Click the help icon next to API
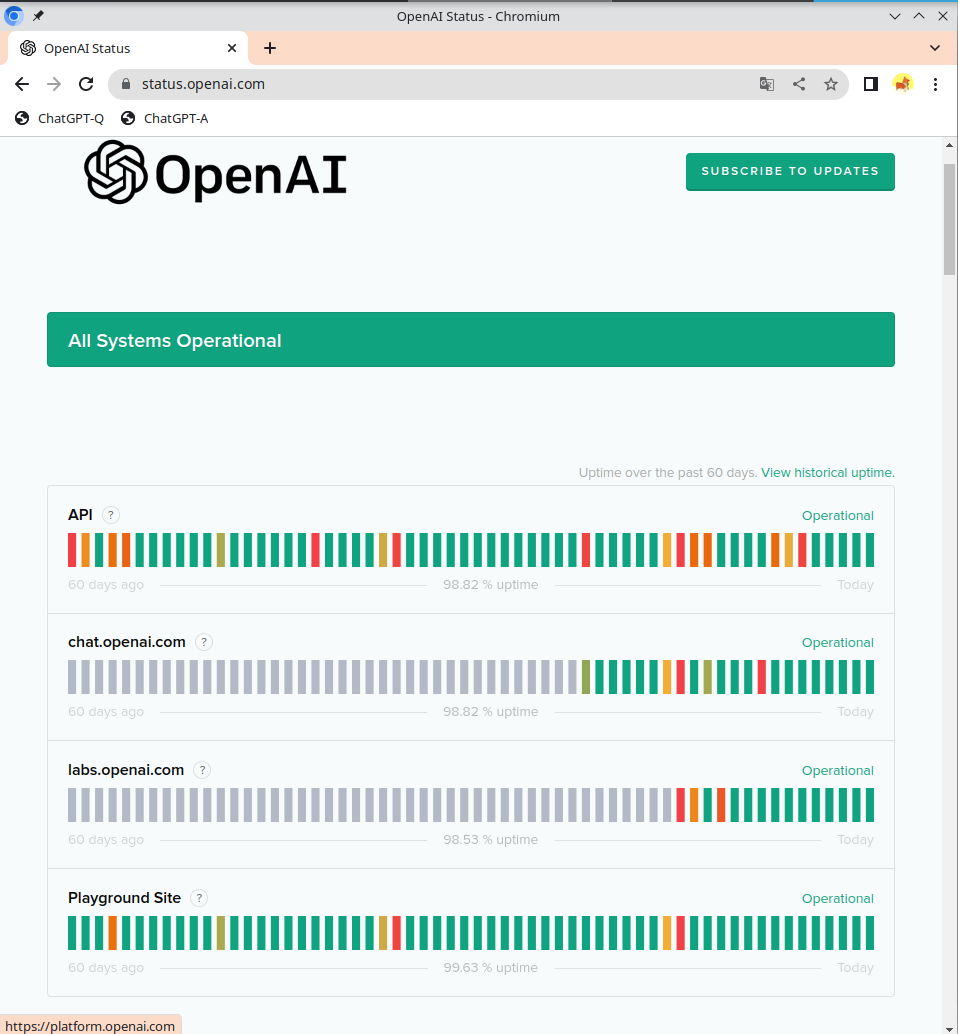 click(x=111, y=515)
